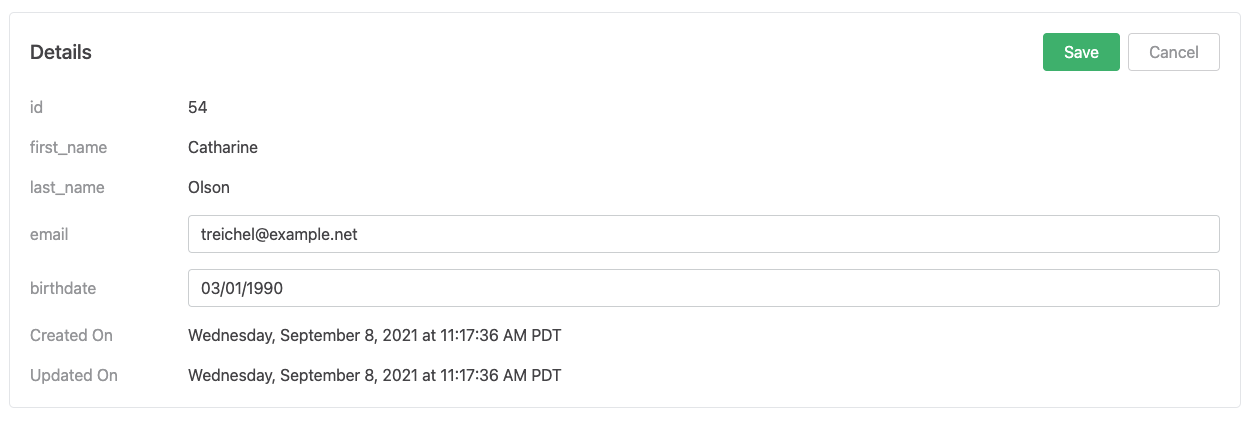1255x425 pixels.
Task: Click the last name value Olson
Action: 209,187
